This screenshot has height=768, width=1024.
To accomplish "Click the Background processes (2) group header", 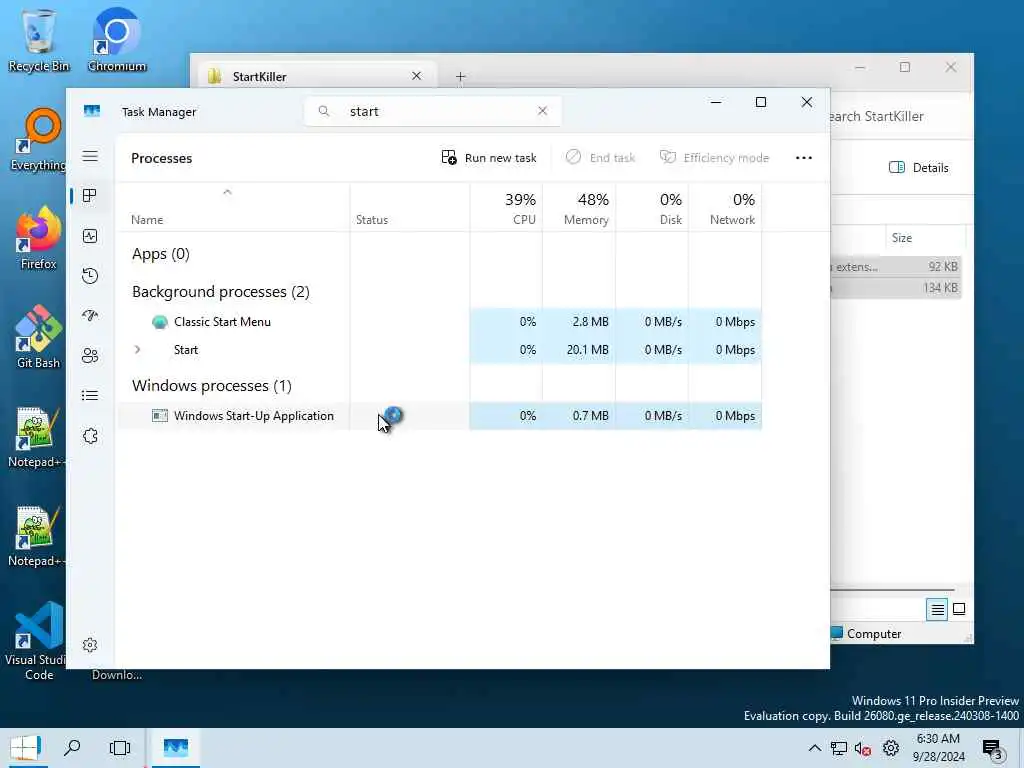I will coord(221,291).
